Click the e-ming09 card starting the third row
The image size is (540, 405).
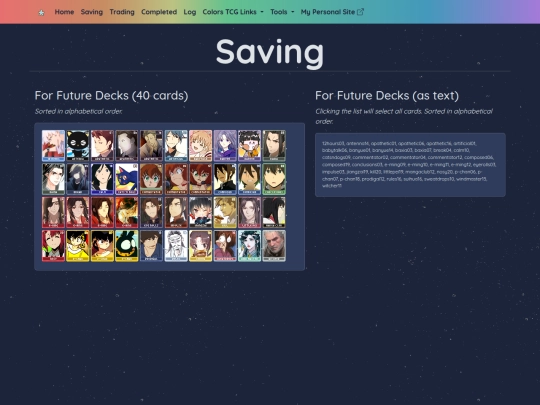tap(53, 212)
